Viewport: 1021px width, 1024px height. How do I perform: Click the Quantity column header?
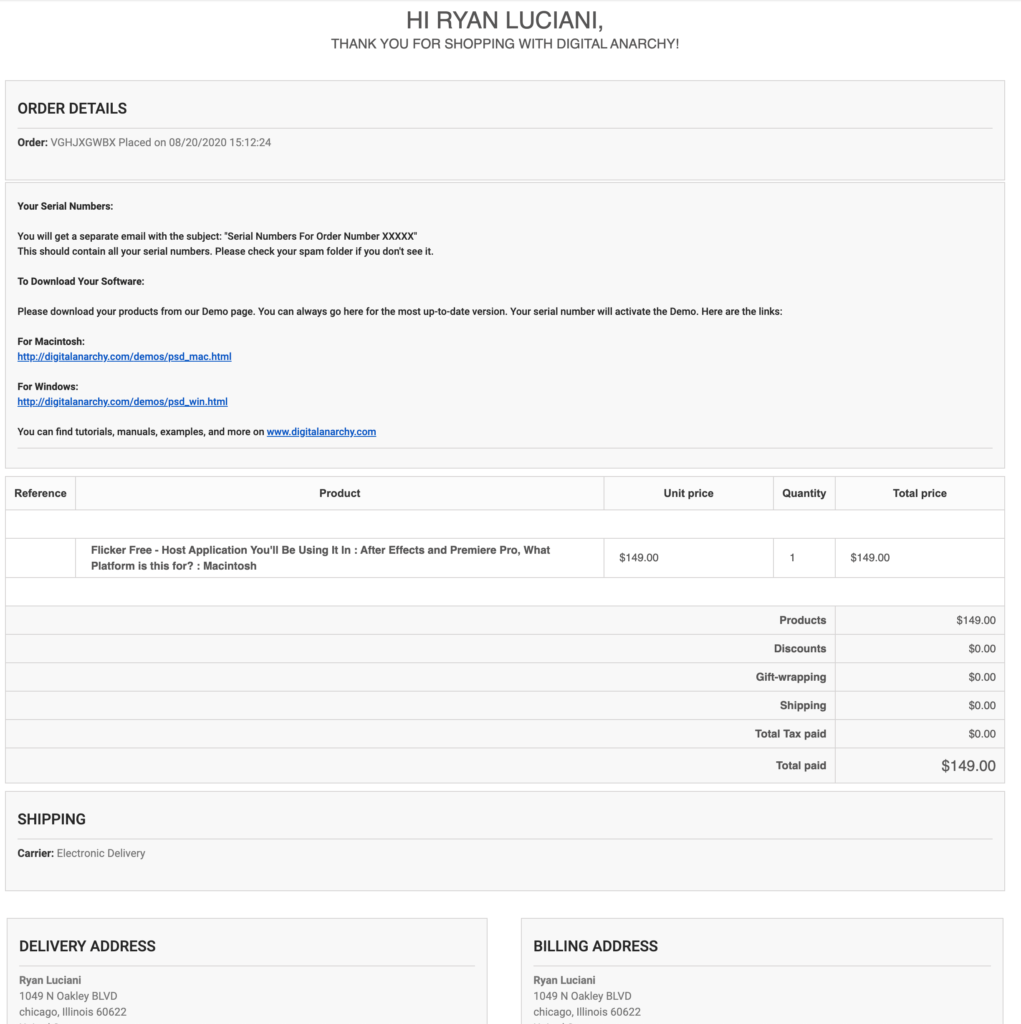click(804, 493)
